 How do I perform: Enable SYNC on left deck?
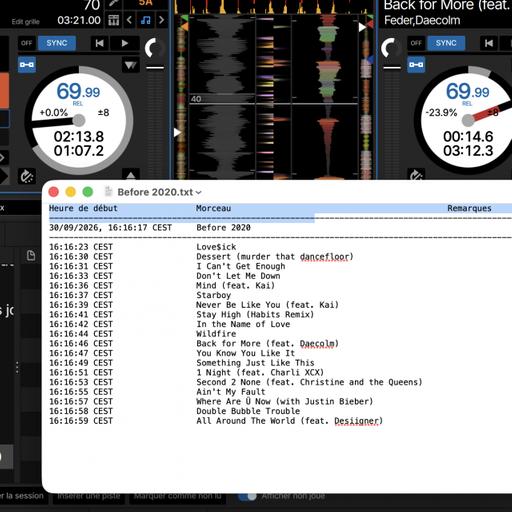click(x=57, y=43)
